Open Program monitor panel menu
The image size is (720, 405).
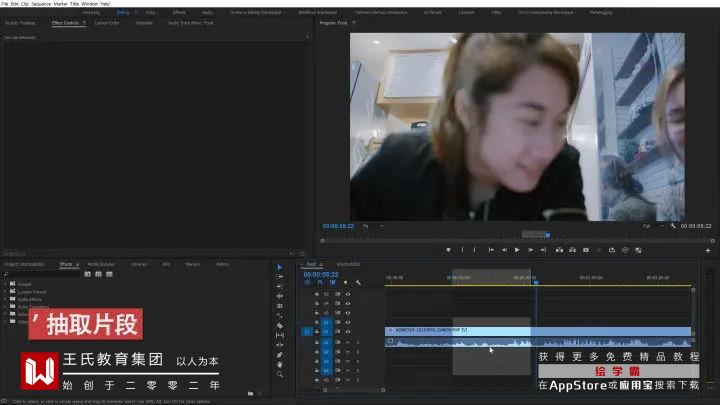point(354,22)
